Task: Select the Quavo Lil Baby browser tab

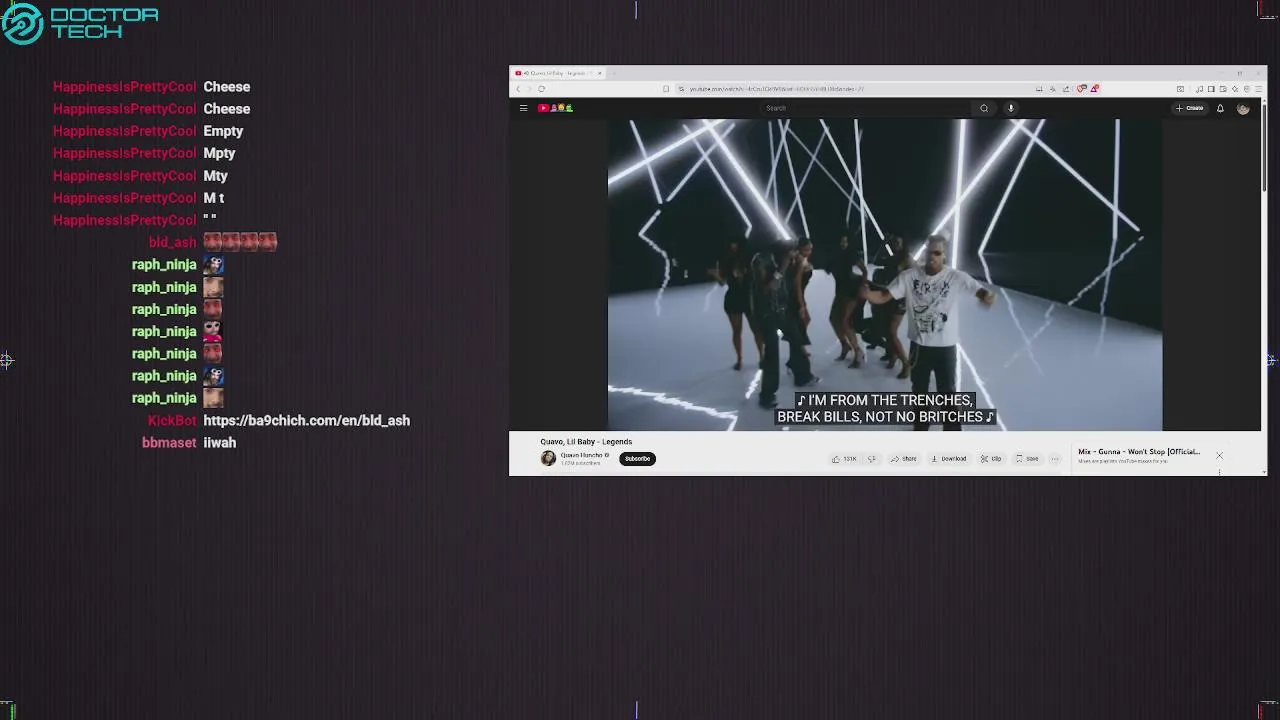Action: [560, 73]
